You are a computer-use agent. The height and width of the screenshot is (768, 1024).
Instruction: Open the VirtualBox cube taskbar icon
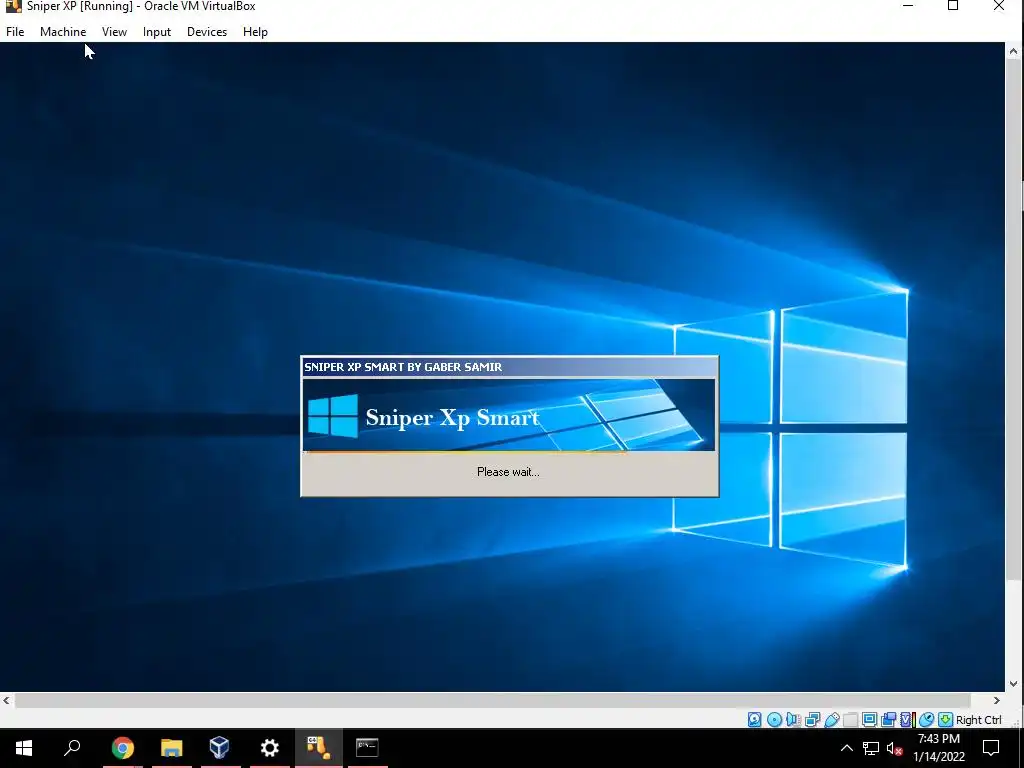[219, 748]
